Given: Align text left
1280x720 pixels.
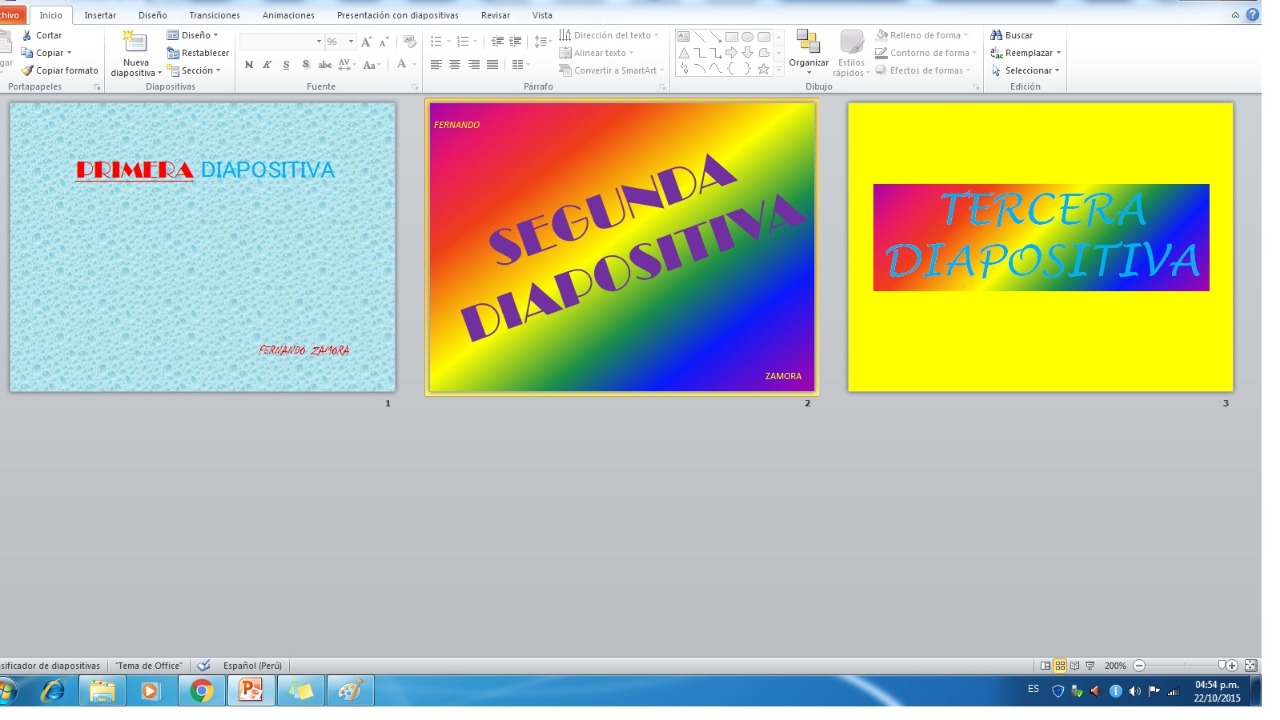Looking at the screenshot, I should click(x=436, y=65).
